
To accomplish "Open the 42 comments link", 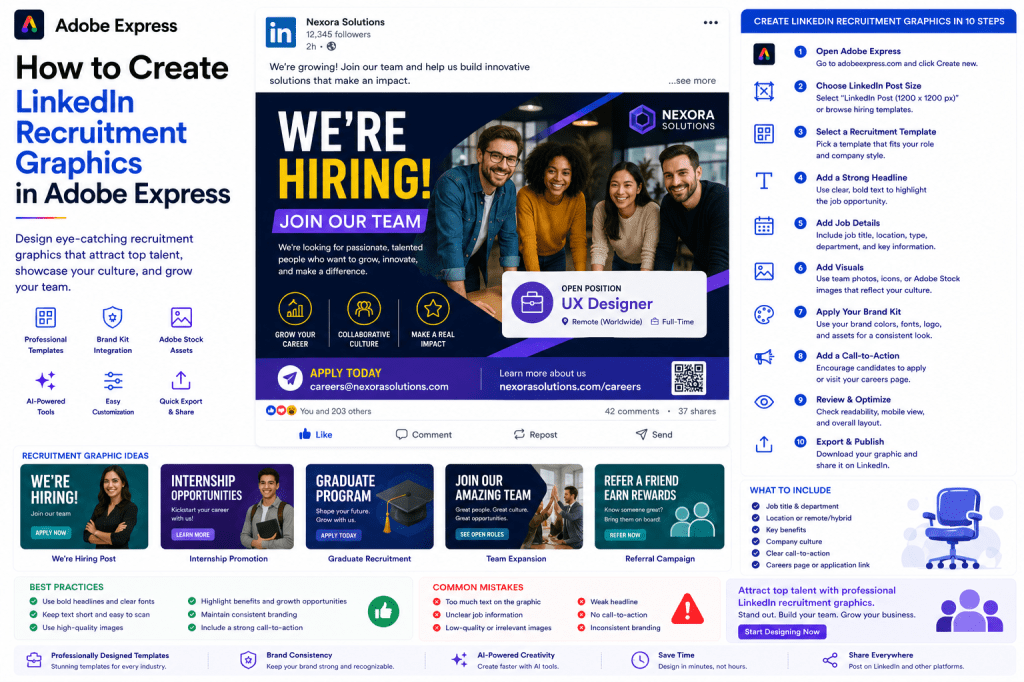I will coord(632,412).
